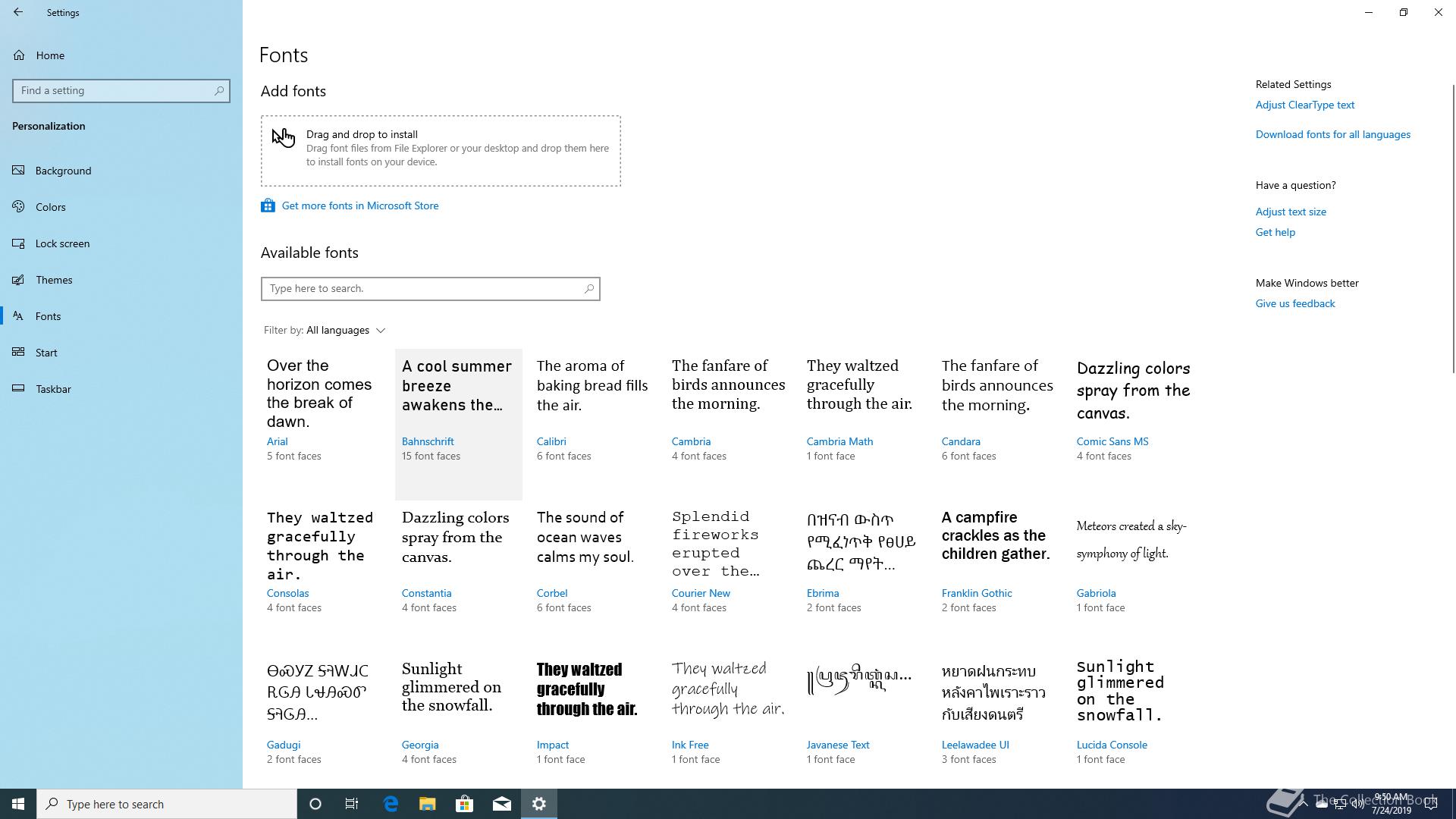This screenshot has width=1456, height=819.
Task: Open the Lucida Console font card
Action: click(1134, 720)
